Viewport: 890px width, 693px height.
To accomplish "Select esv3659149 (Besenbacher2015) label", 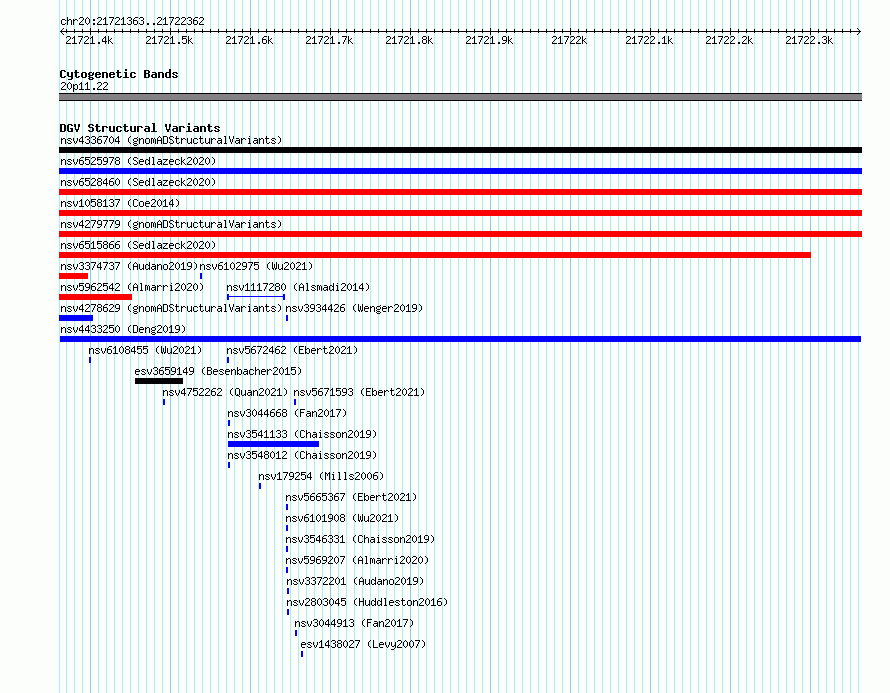I will coord(218,371).
